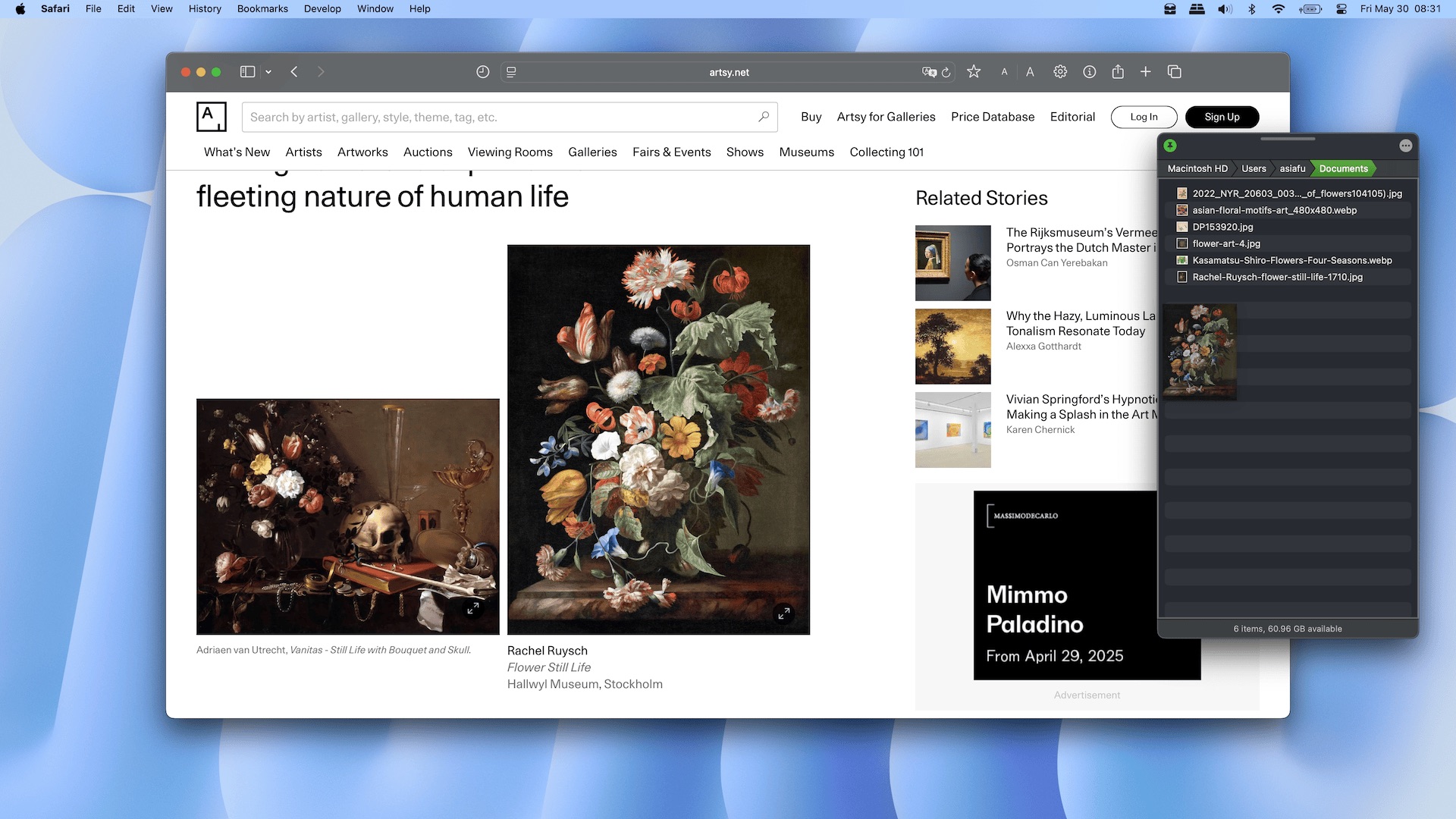The height and width of the screenshot is (819, 1456).
Task: Open the Safari share sheet icon
Action: coord(1118,71)
